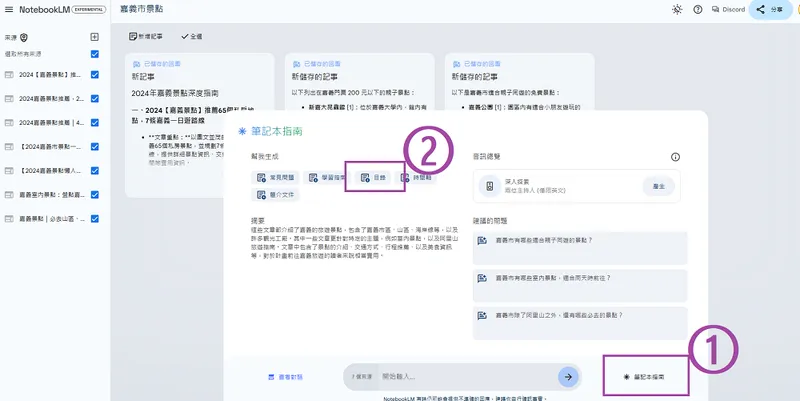The width and height of the screenshot is (800, 401).
Task: Click 筆記本指南 button at bottom right
Action: [644, 377]
